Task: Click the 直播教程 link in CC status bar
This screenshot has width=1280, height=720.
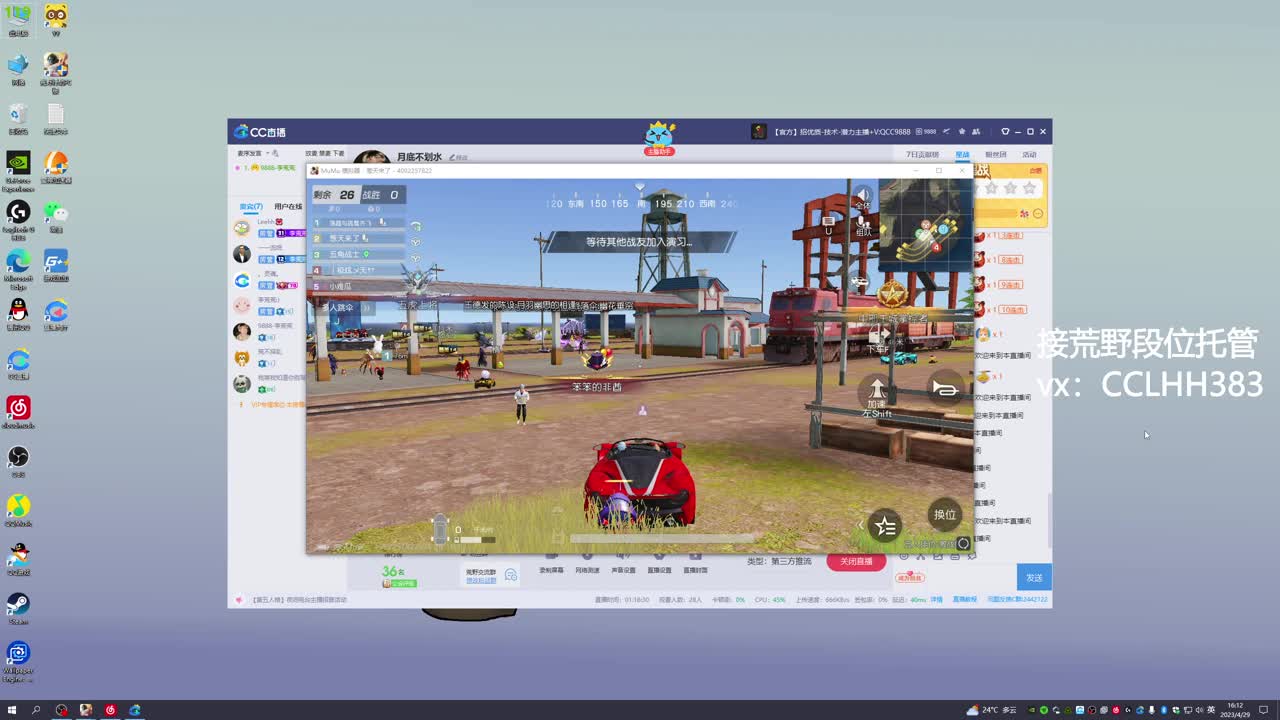Action: pyautogui.click(x=964, y=600)
